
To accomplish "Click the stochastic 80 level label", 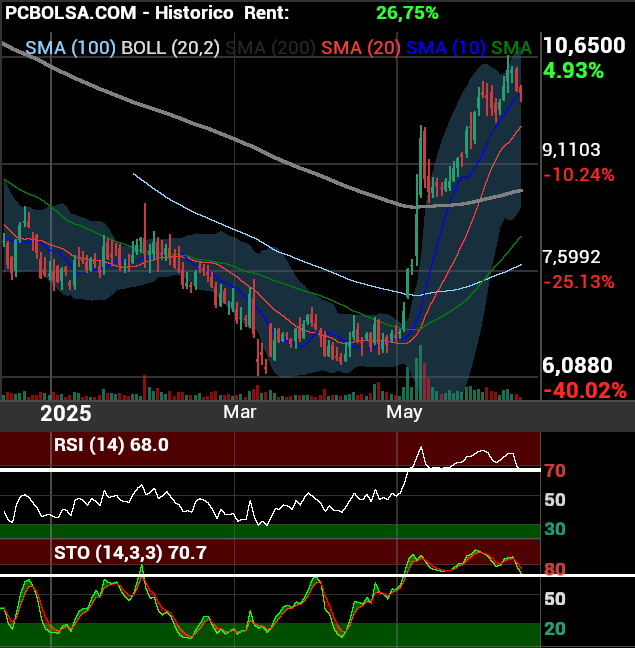I will click(x=555, y=569).
